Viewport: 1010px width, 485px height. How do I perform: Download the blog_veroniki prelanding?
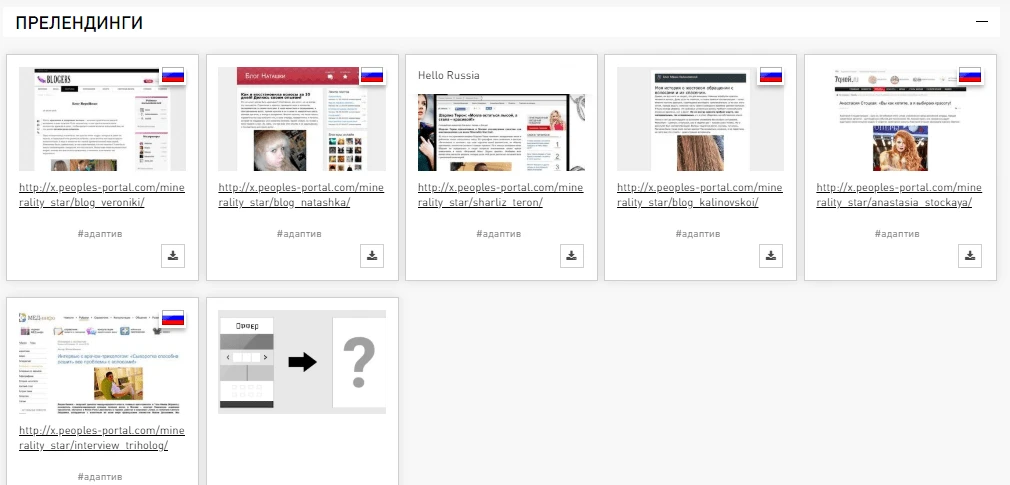coord(173,256)
